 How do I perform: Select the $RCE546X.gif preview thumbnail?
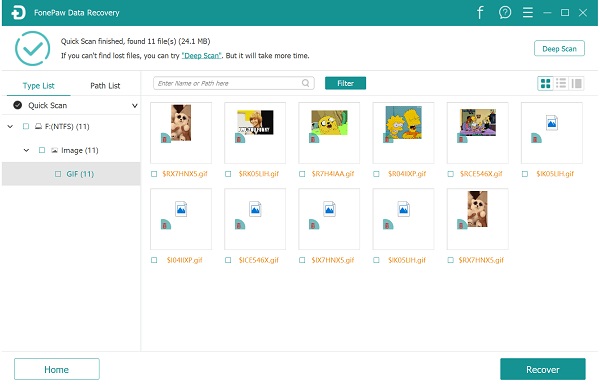[x=478, y=122]
